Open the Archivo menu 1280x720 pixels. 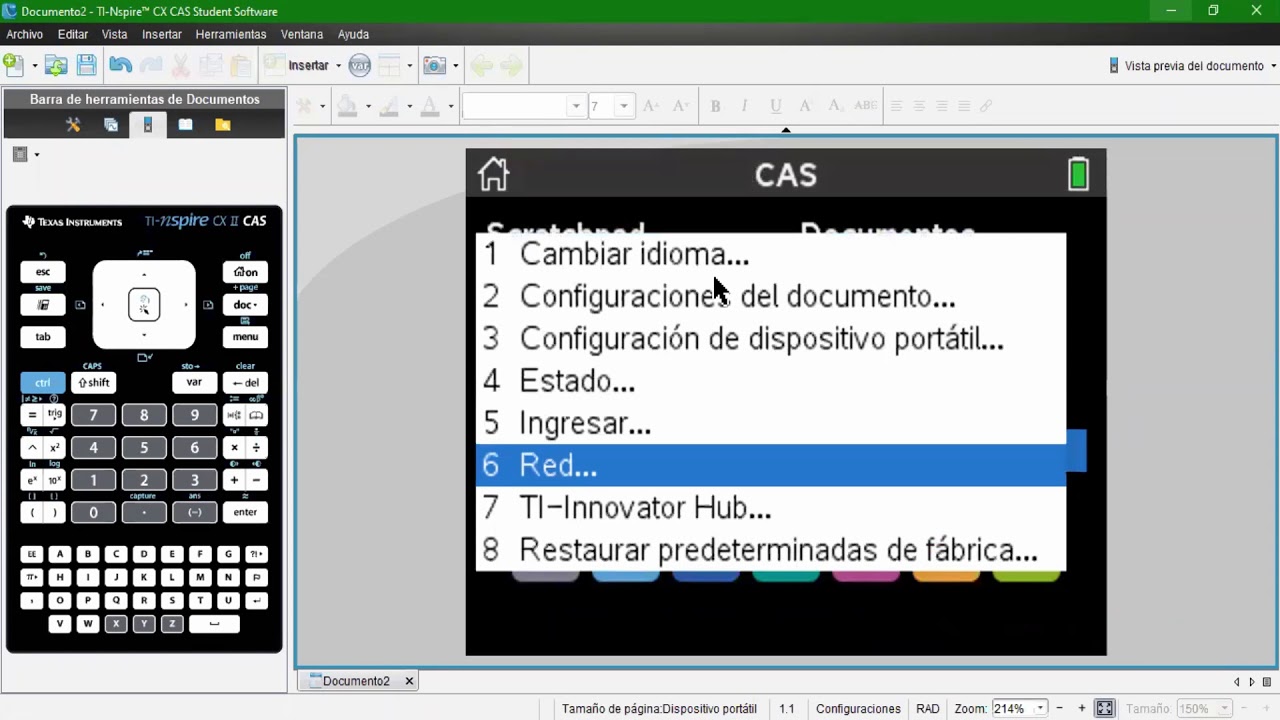tap(25, 34)
